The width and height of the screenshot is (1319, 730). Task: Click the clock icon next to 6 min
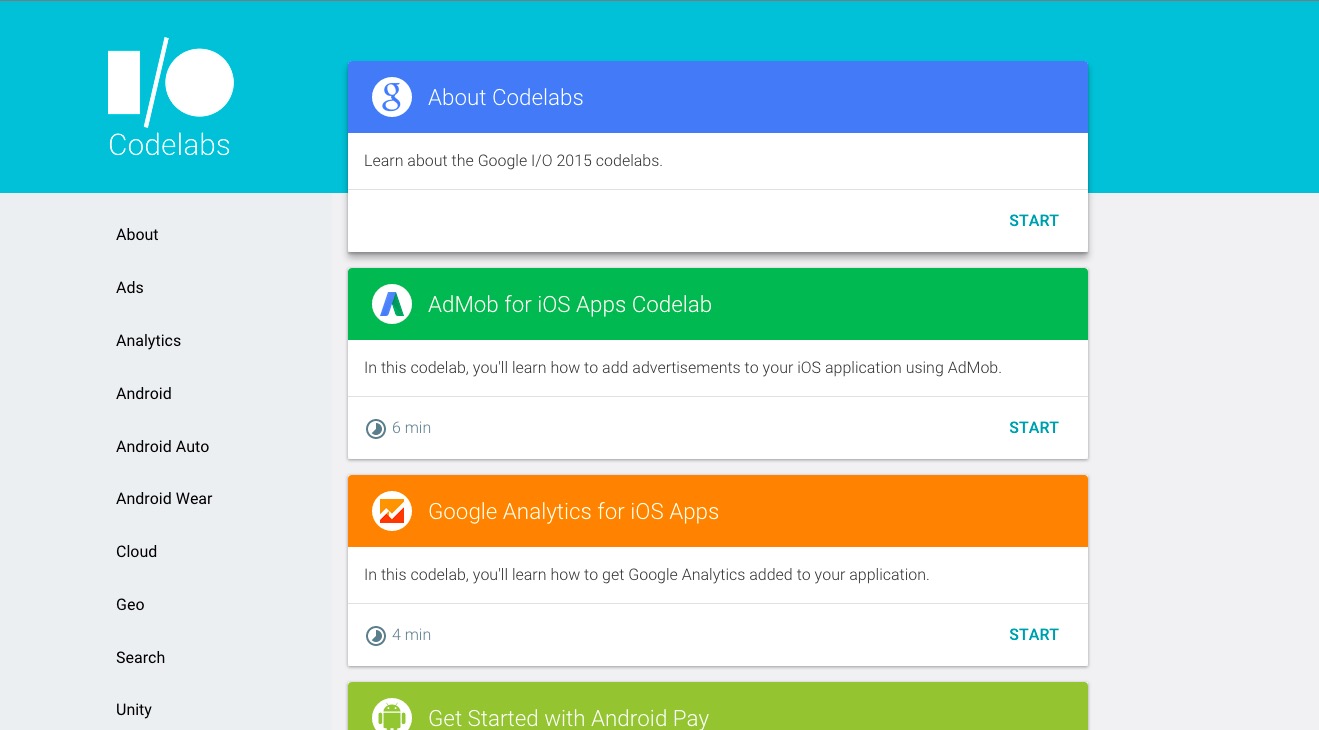tap(375, 428)
